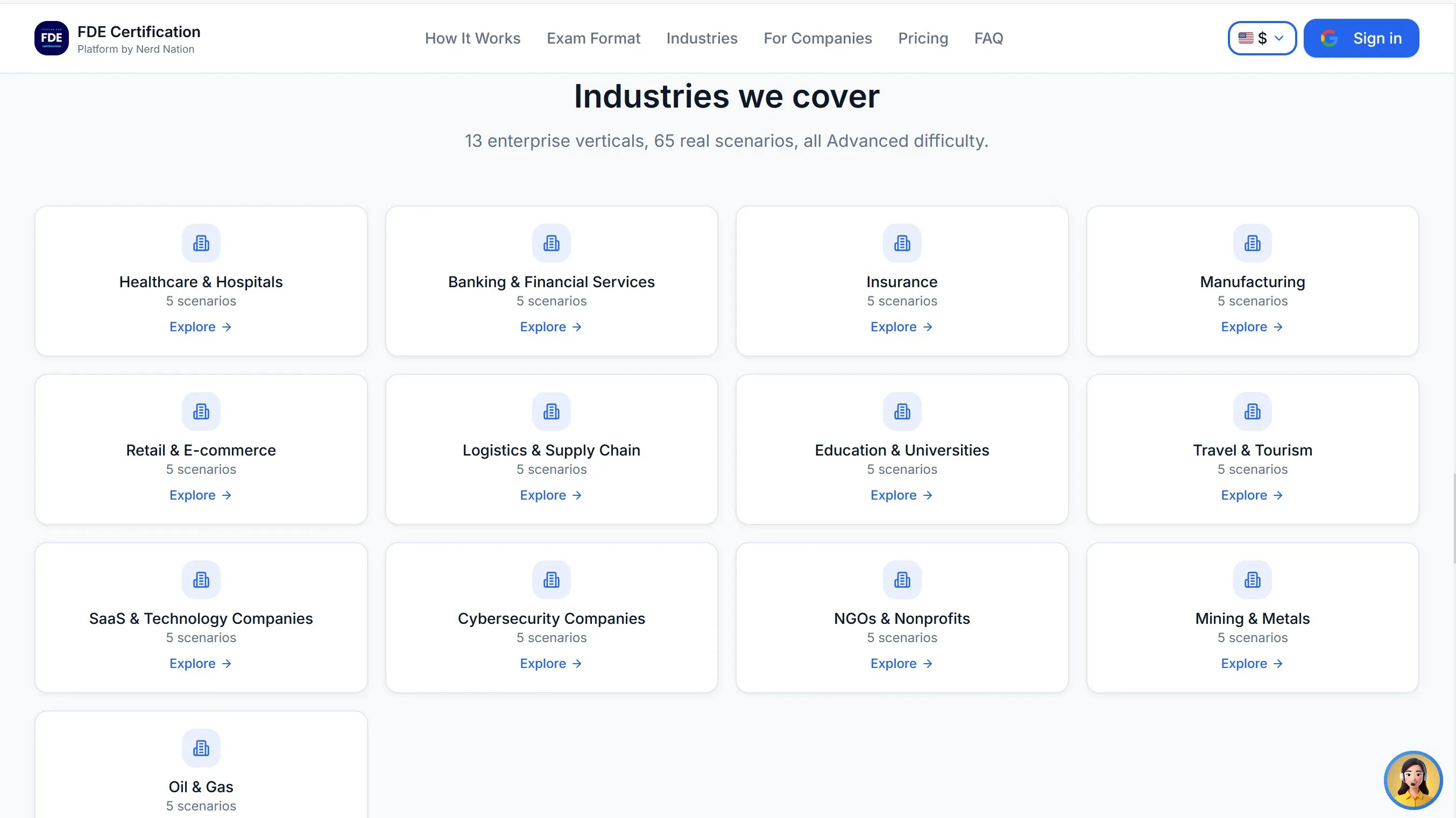Viewport: 1456px width, 818px height.
Task: Click the Banking & Financial Services building icon
Action: tap(552, 244)
